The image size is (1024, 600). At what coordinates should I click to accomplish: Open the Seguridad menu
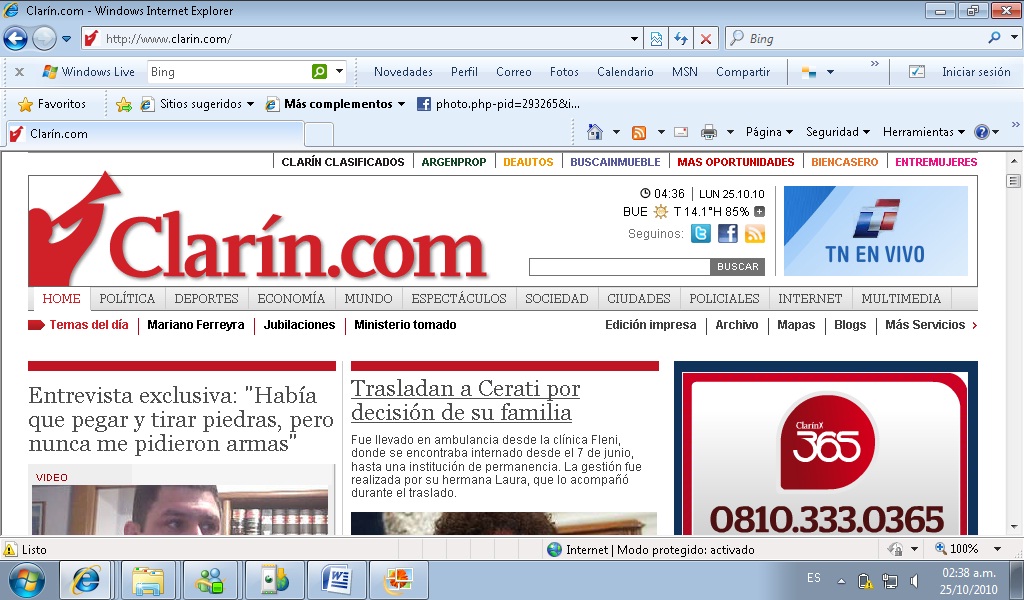[x=838, y=132]
